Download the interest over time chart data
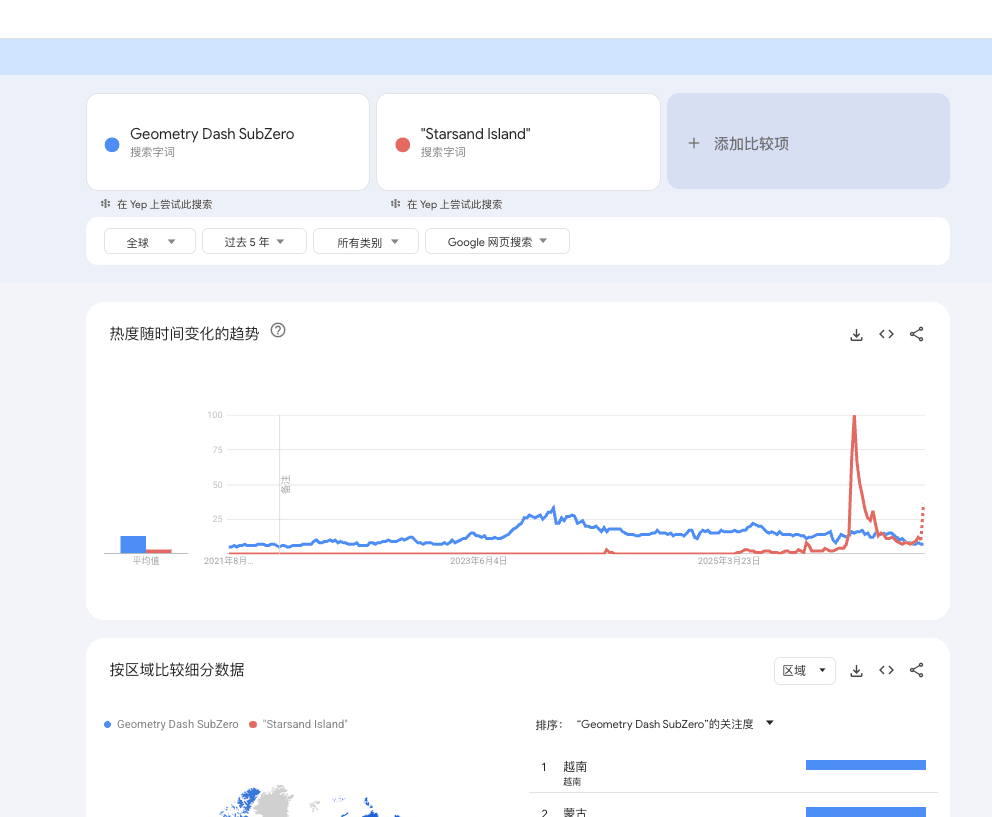Image resolution: width=992 pixels, height=817 pixels. pos(856,334)
